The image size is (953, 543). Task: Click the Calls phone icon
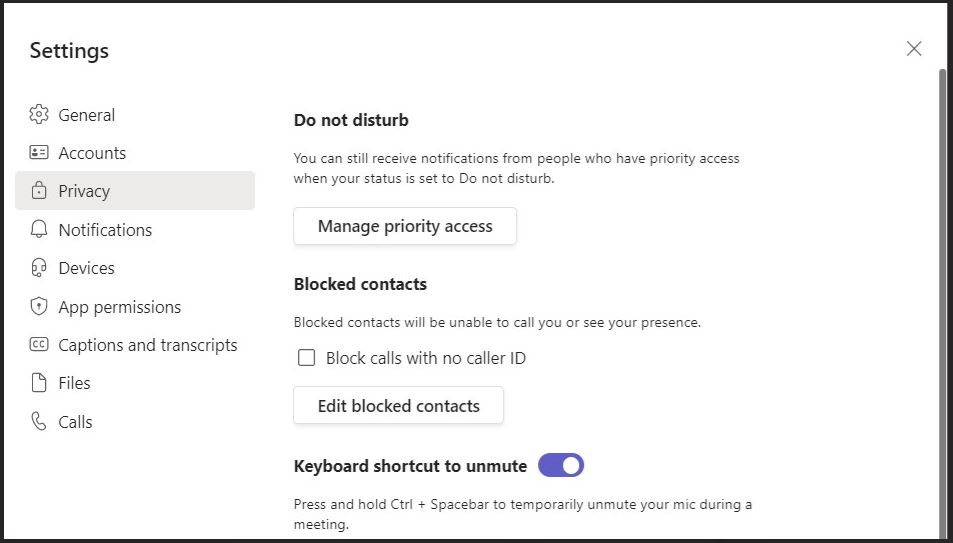pos(39,422)
